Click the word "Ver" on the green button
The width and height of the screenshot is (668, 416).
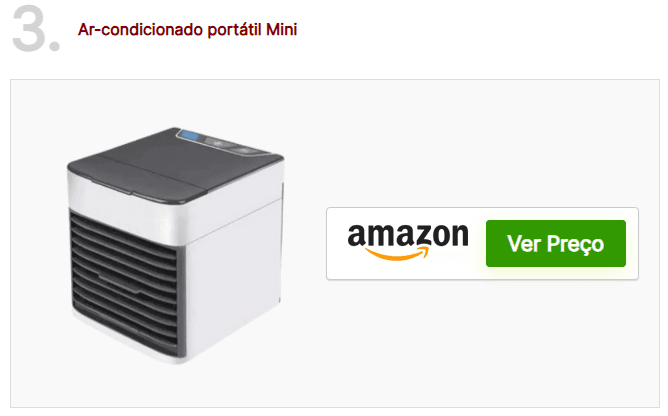pyautogui.click(x=524, y=244)
